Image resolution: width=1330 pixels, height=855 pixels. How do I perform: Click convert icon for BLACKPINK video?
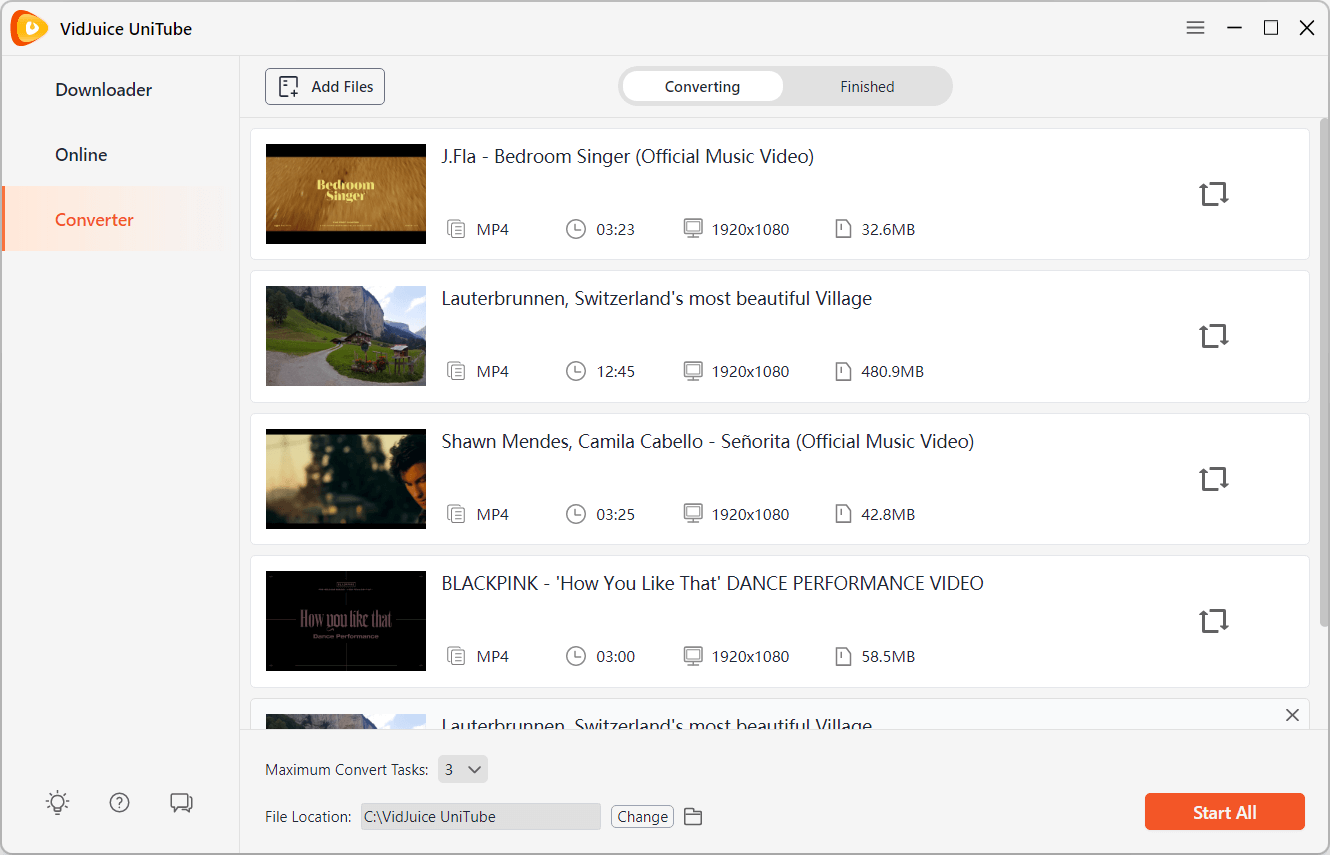(x=1214, y=621)
